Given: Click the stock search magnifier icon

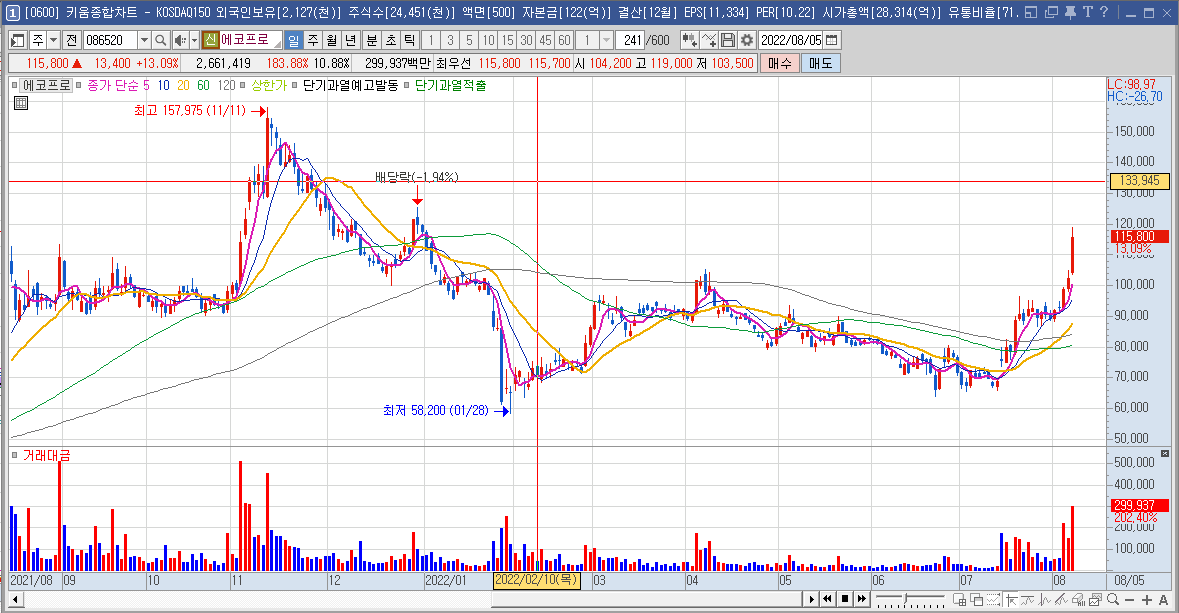Looking at the screenshot, I should coord(161,41).
